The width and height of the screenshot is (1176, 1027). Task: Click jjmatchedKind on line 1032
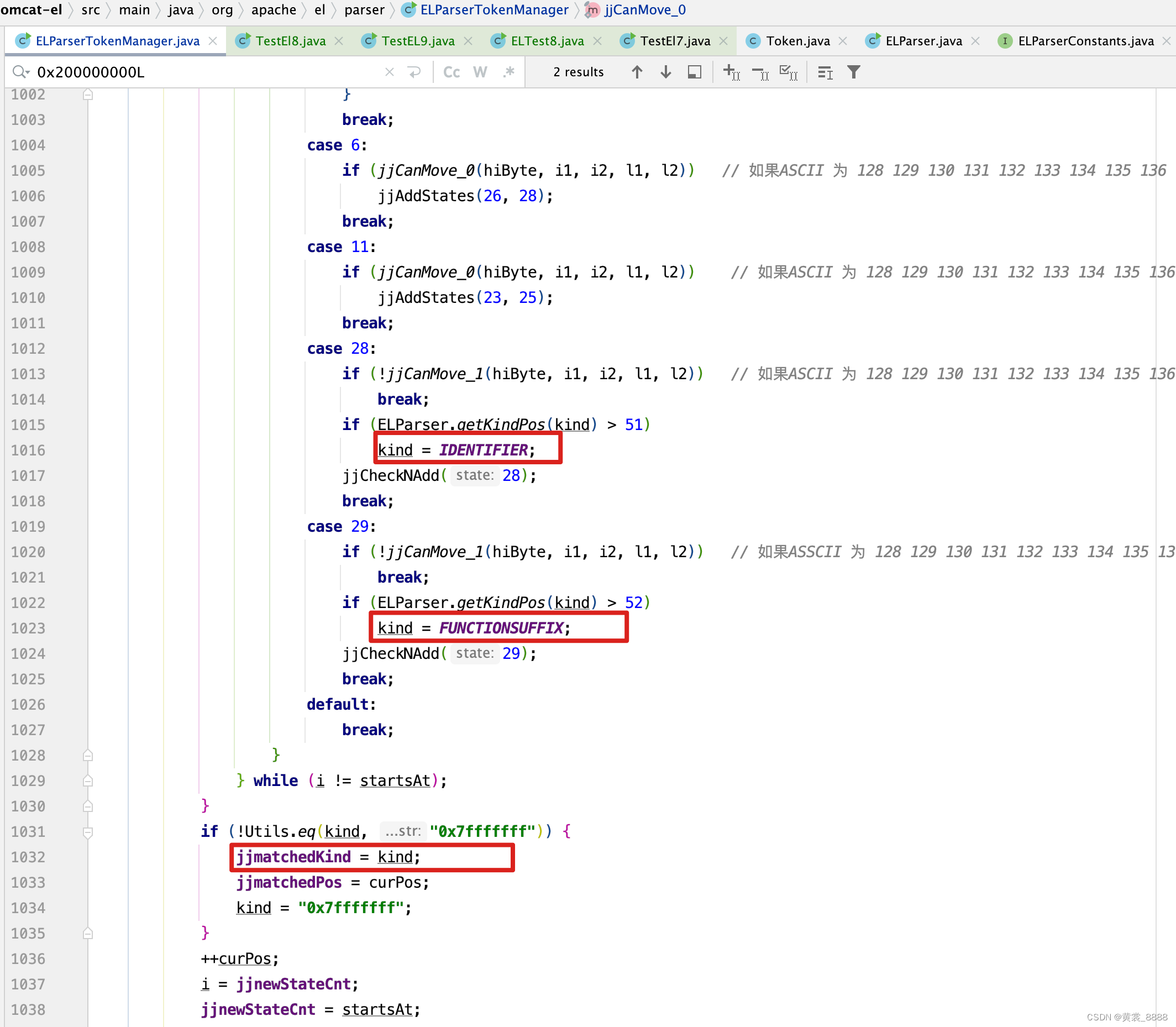click(x=293, y=857)
